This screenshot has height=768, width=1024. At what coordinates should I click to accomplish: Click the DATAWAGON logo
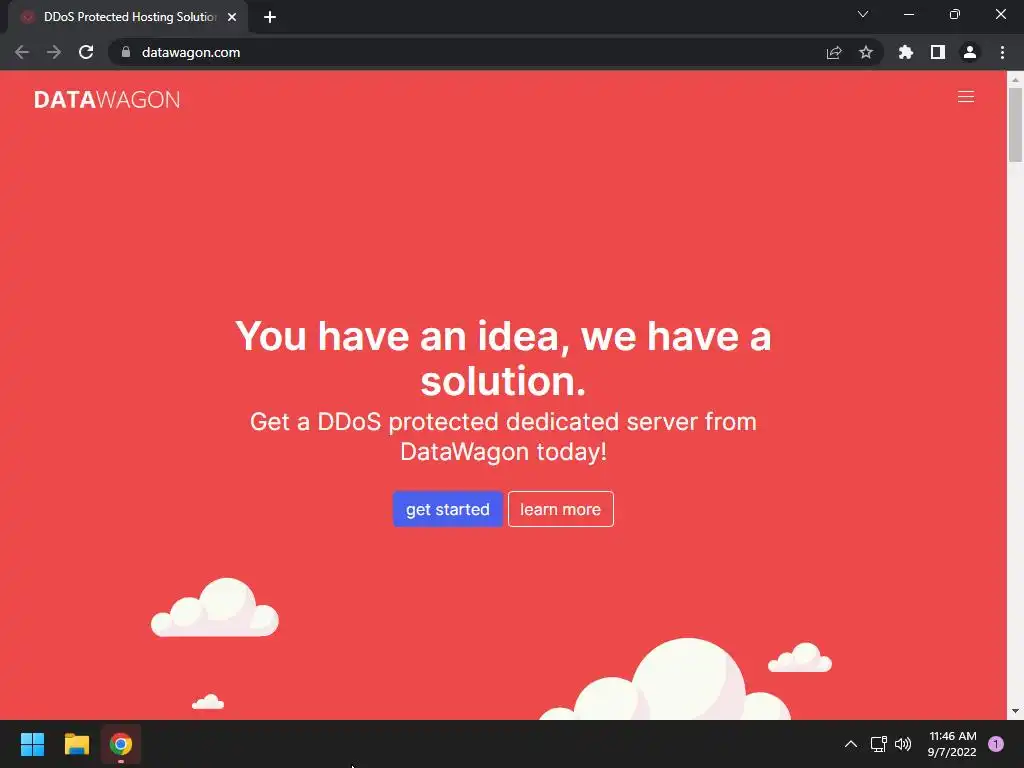(x=107, y=99)
